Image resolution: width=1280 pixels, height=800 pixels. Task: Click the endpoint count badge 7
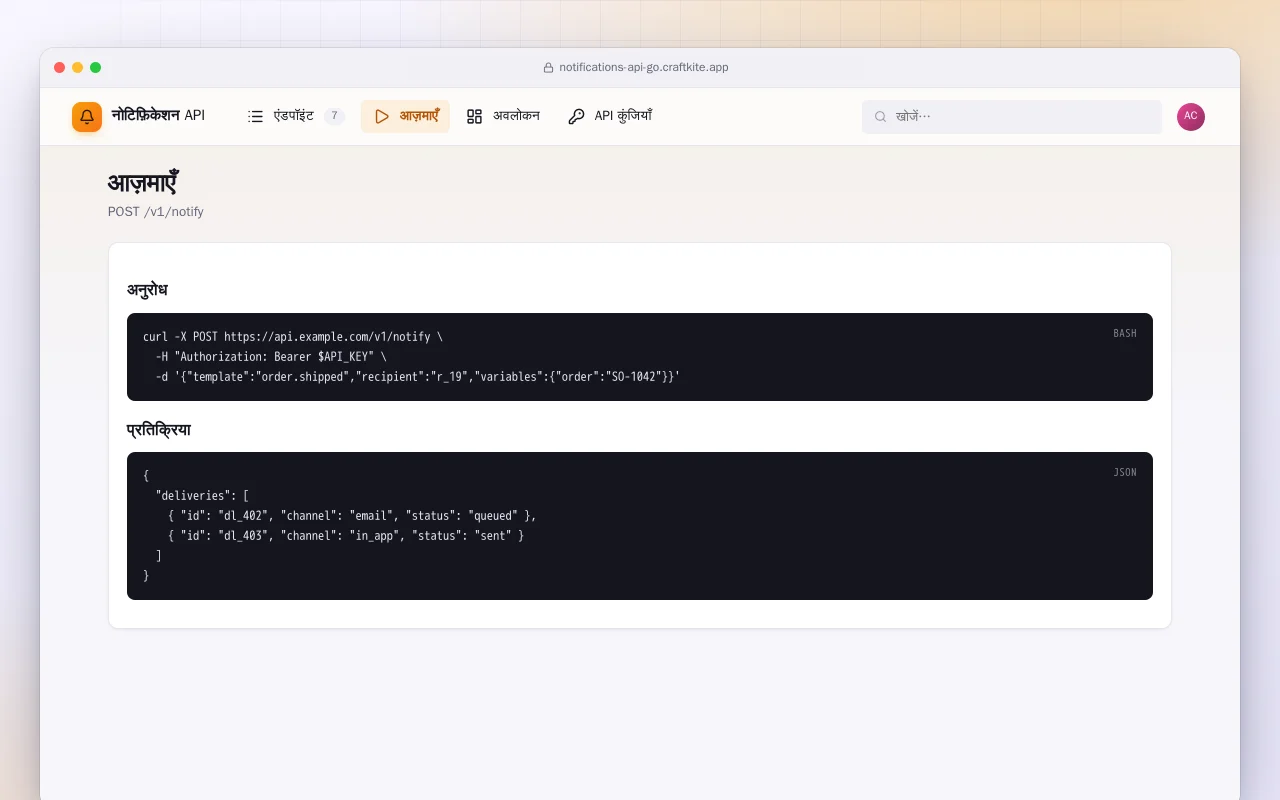[x=334, y=116]
